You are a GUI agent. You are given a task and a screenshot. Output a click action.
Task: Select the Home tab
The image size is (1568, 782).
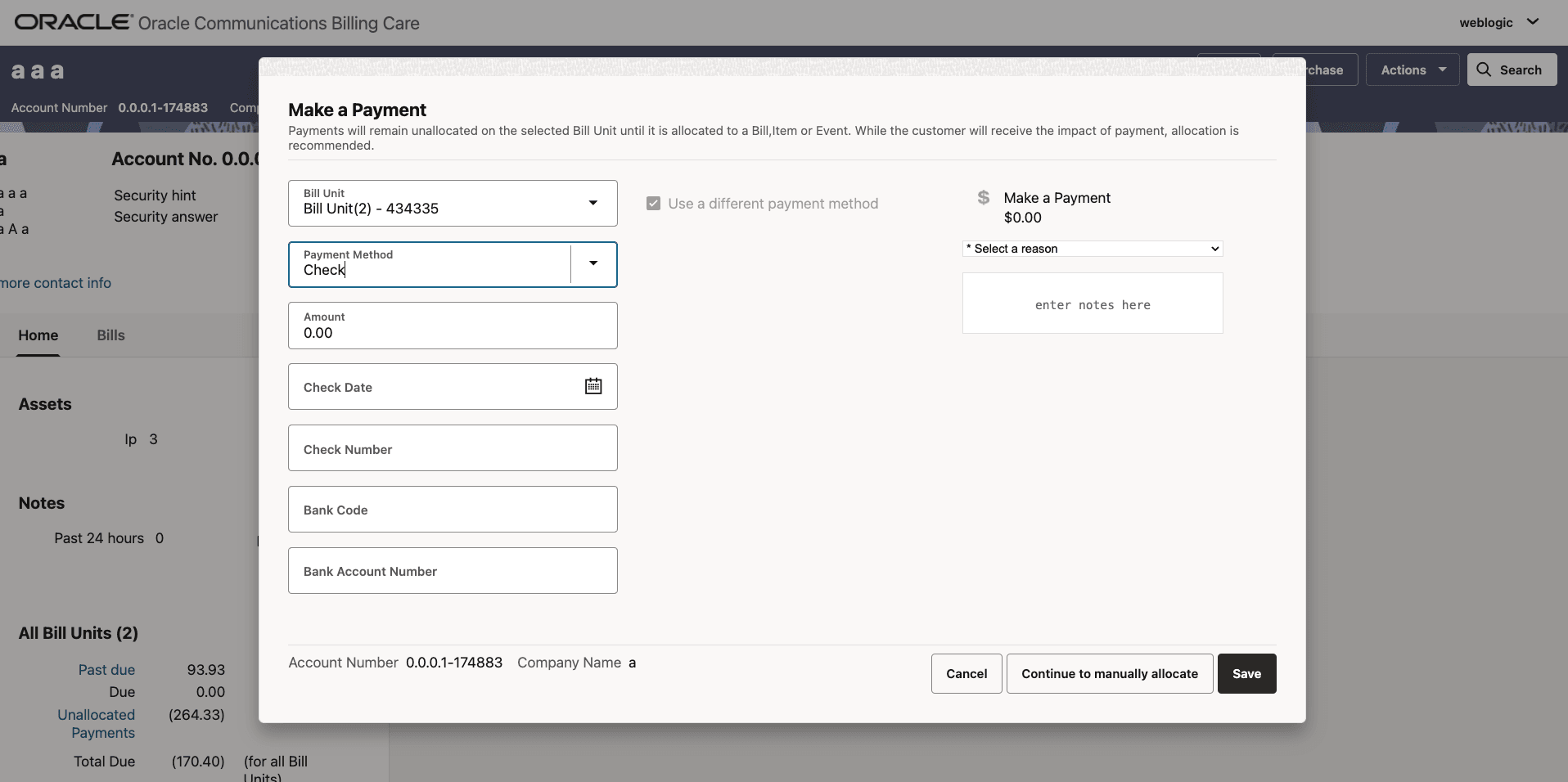click(x=38, y=335)
